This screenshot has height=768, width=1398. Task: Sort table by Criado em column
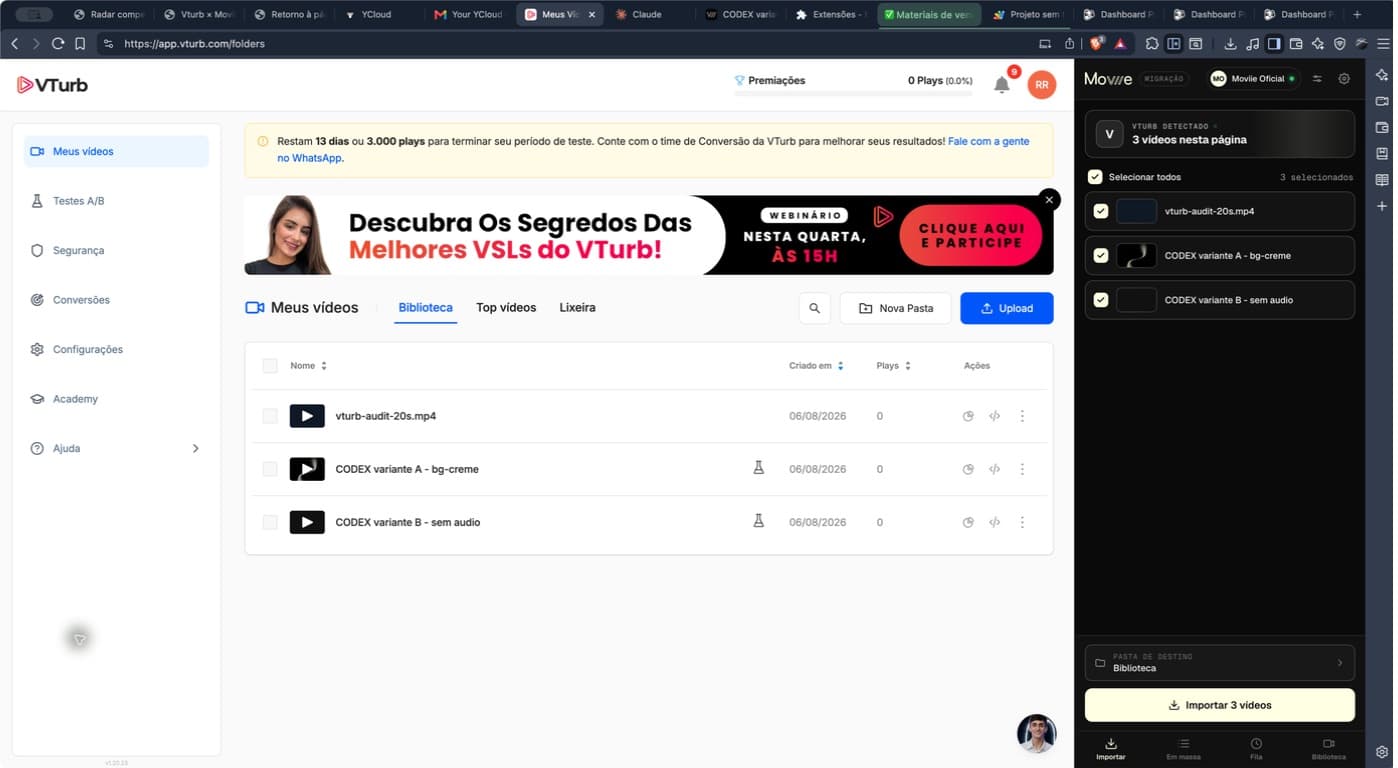click(x=816, y=366)
